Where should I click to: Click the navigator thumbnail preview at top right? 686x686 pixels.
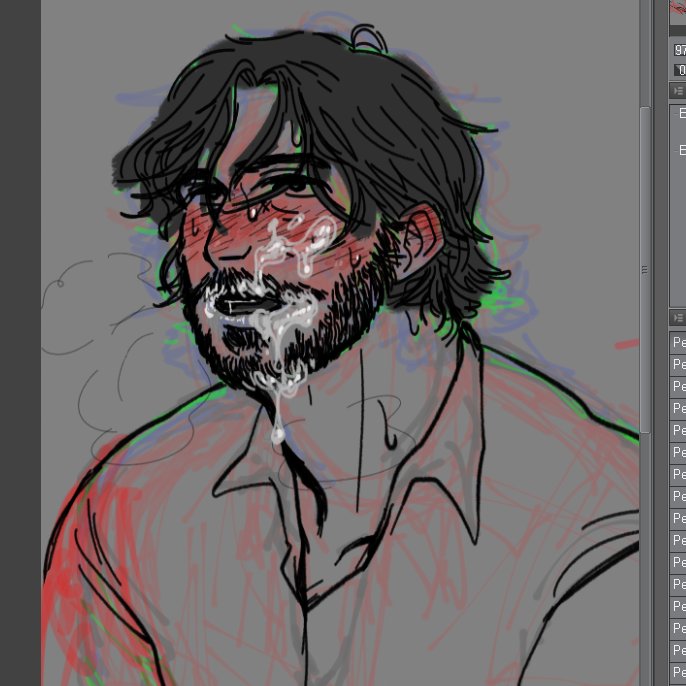[x=678, y=8]
